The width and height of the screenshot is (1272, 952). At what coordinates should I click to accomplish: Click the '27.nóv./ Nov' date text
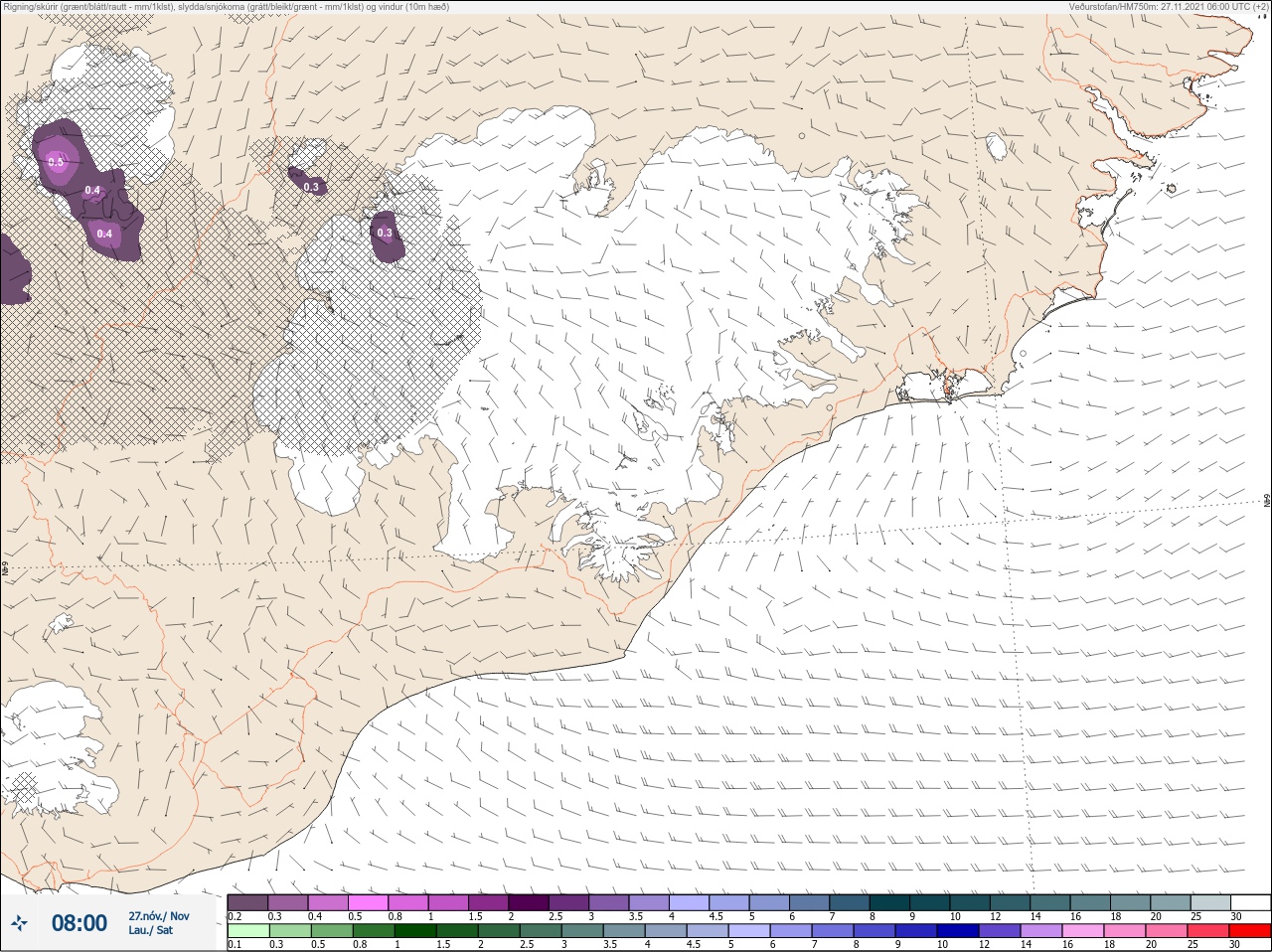coord(159,916)
